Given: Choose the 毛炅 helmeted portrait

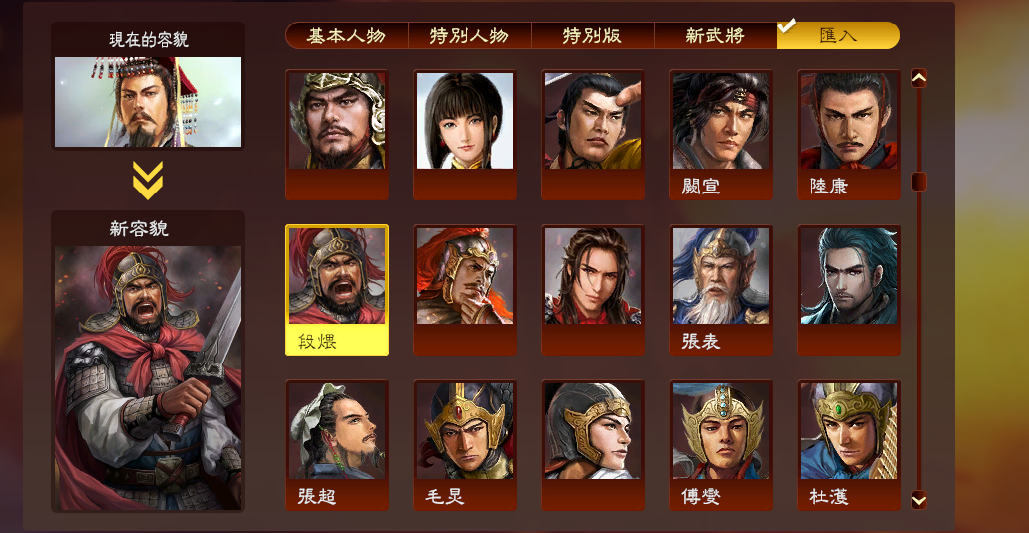Looking at the screenshot, I should (x=465, y=445).
